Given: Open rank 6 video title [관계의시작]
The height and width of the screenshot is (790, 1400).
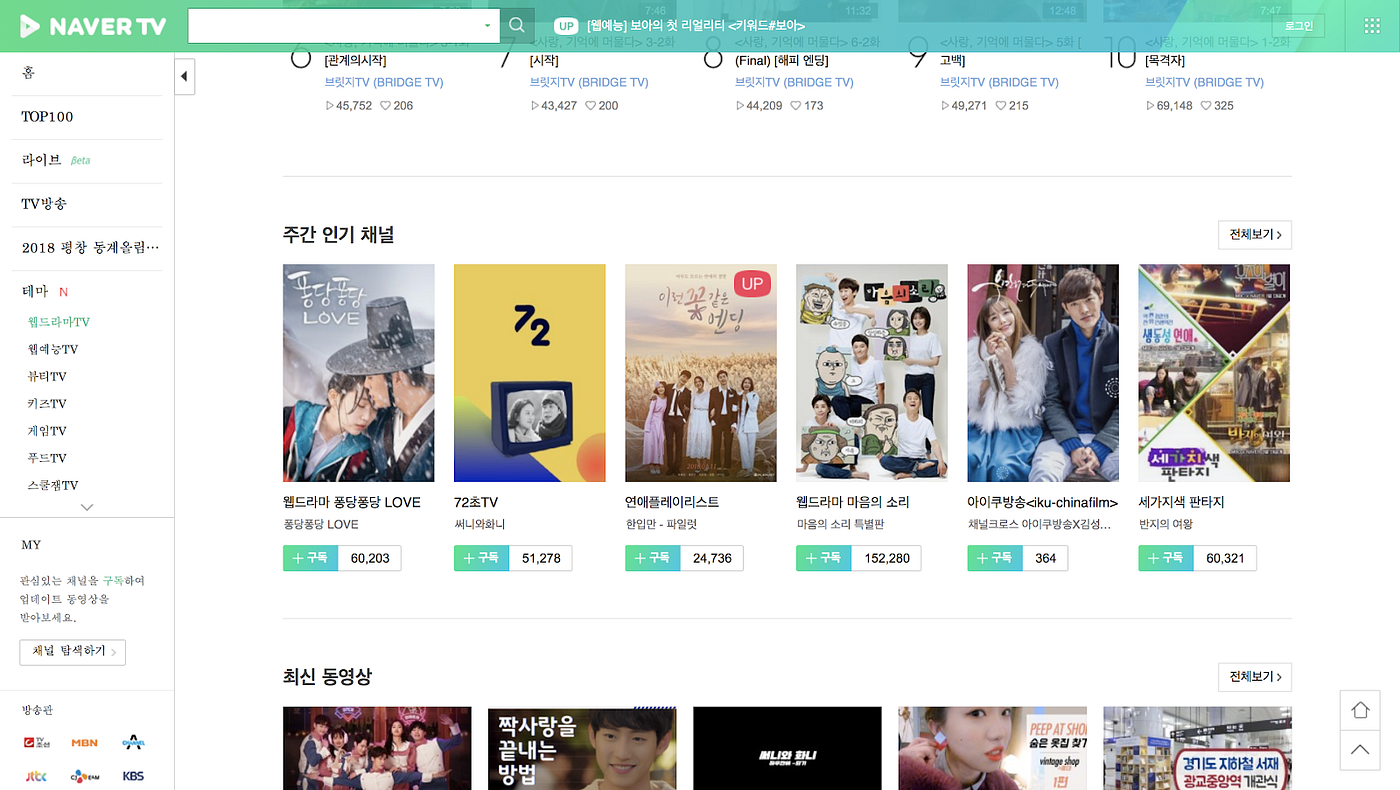Looking at the screenshot, I should tap(355, 61).
